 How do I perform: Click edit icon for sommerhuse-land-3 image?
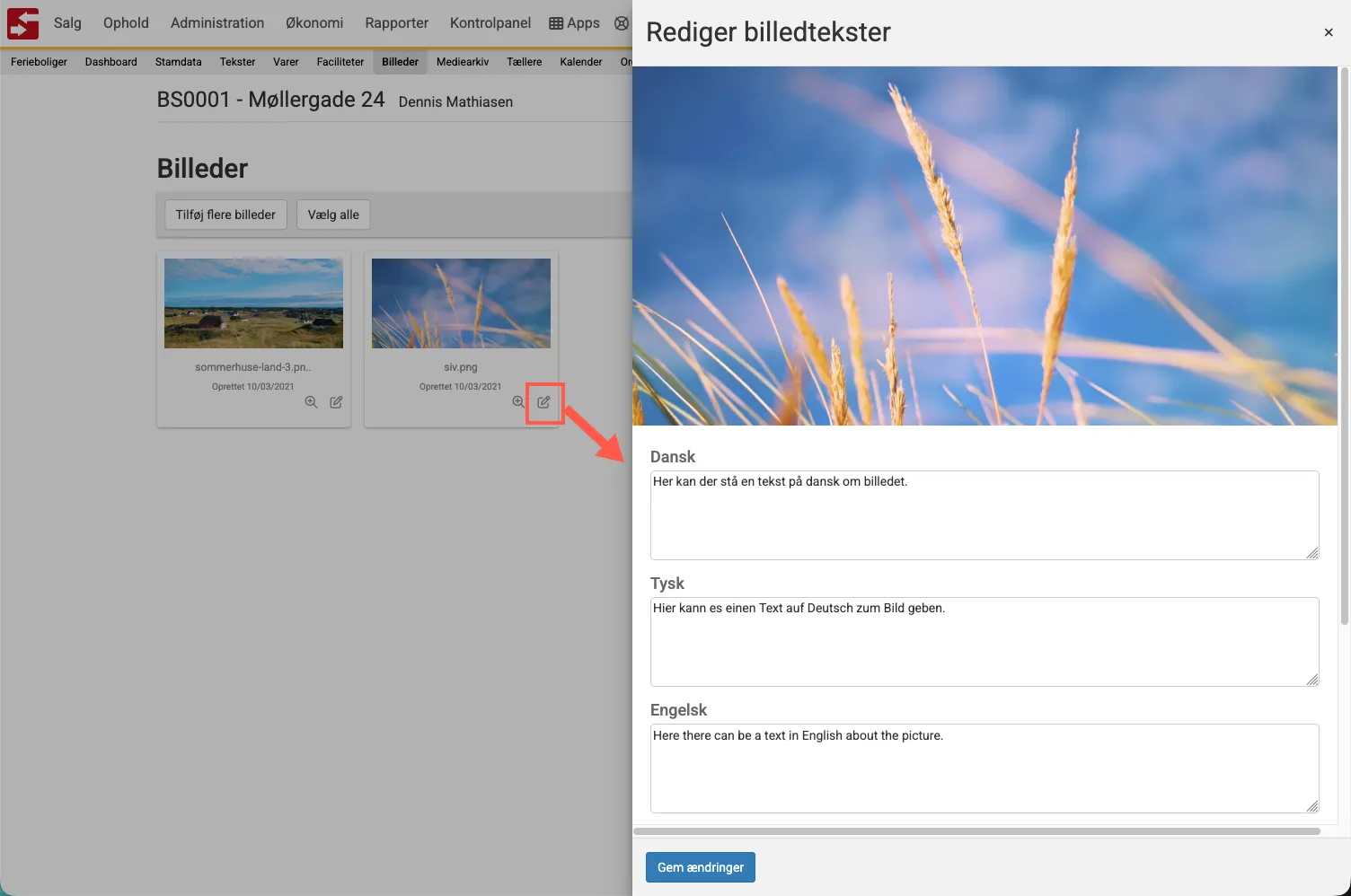pyautogui.click(x=336, y=402)
